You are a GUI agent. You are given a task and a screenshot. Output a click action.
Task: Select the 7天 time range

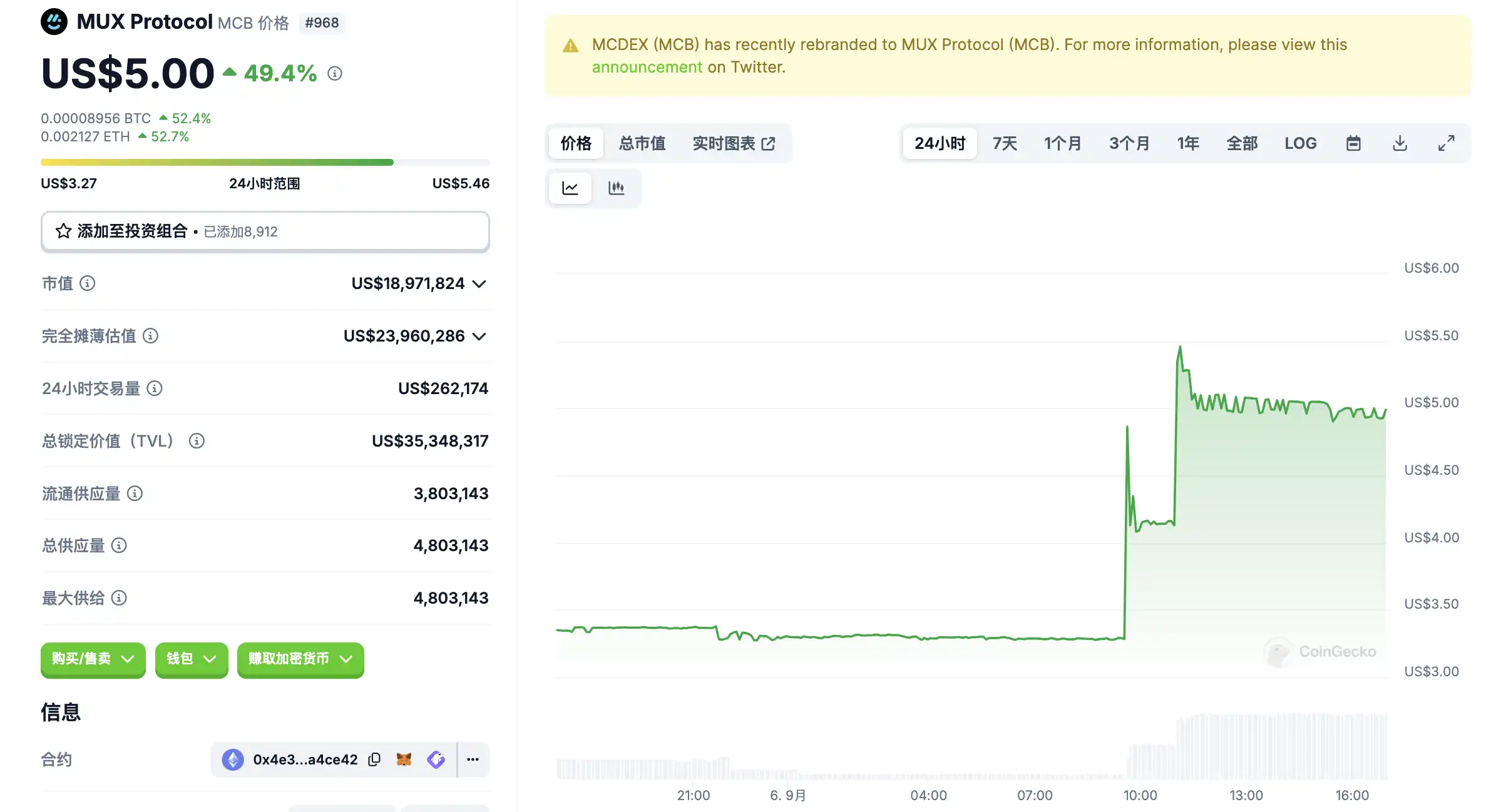(x=1005, y=143)
